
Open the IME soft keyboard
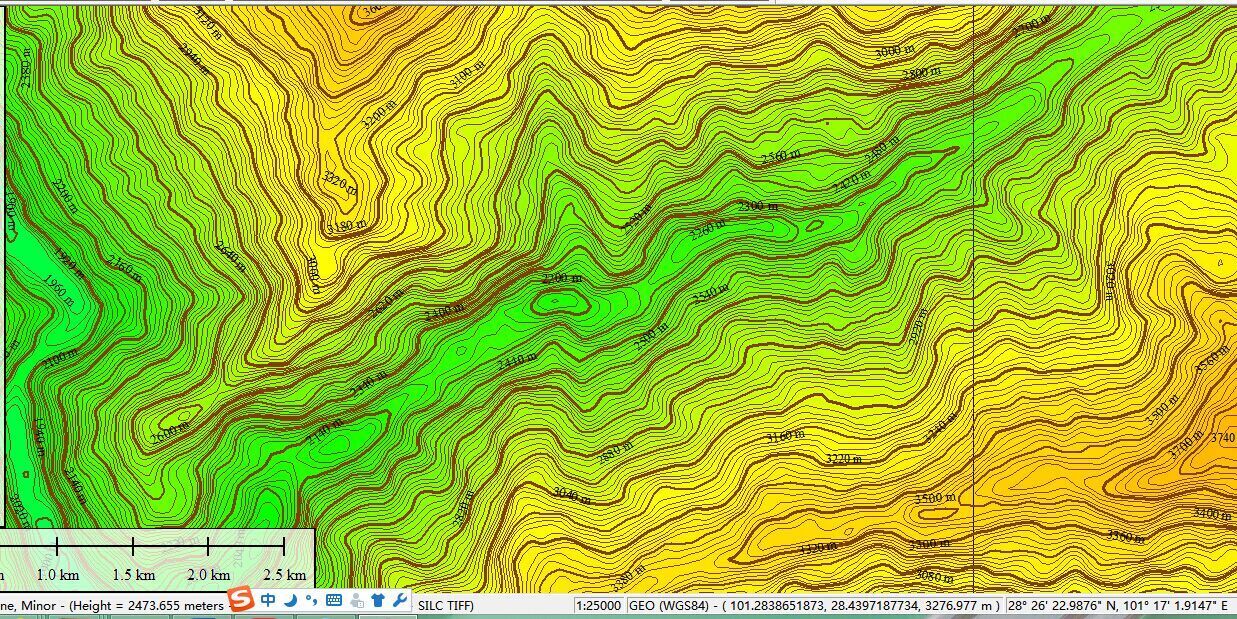coord(334,600)
